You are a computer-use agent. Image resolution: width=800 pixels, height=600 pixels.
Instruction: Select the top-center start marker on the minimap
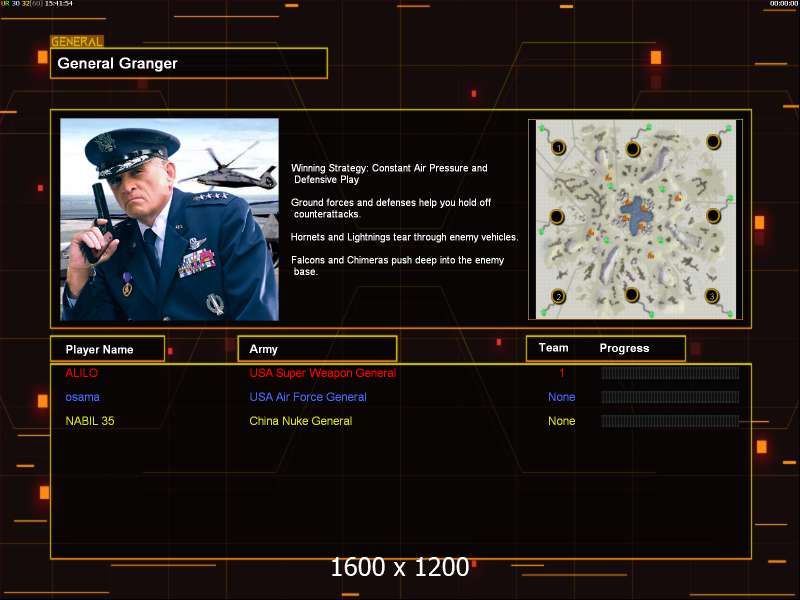coord(633,149)
